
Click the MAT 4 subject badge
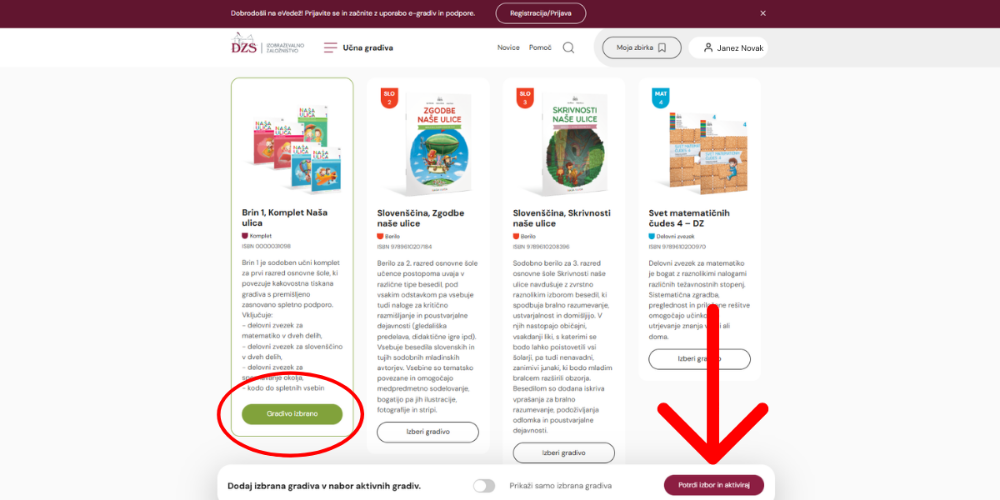661,98
